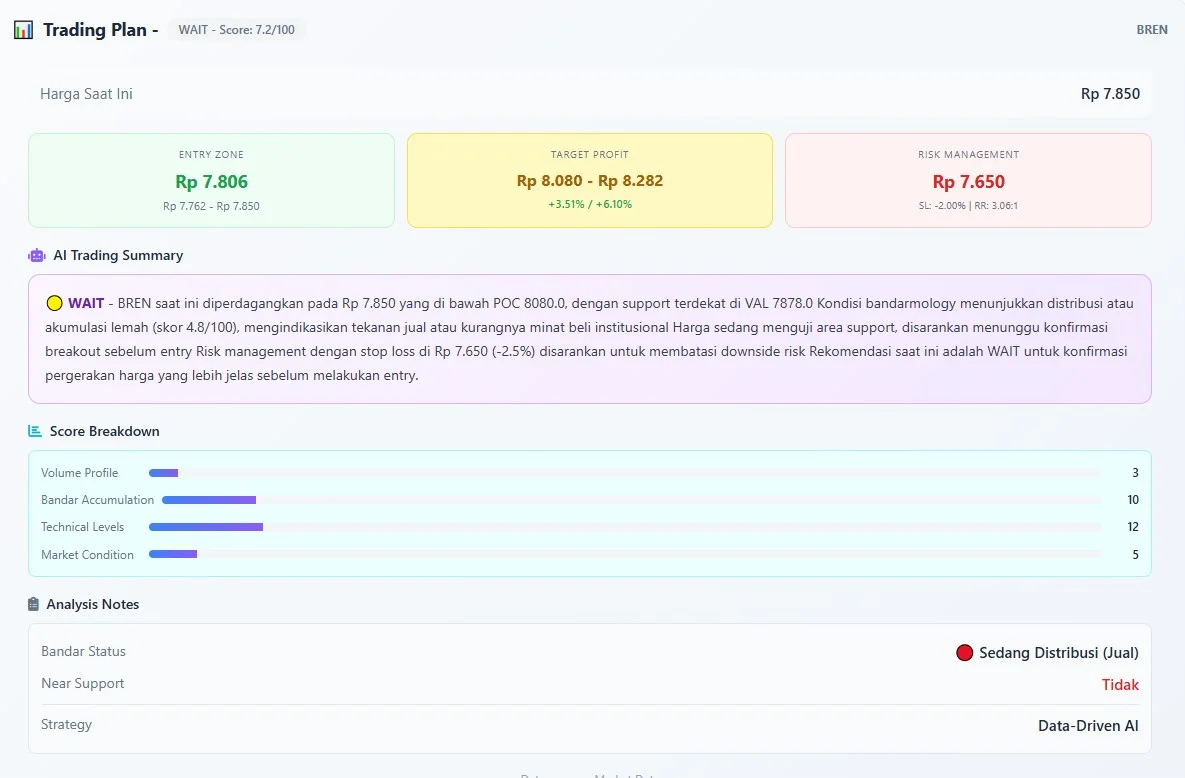Select the Target Profit card

[x=589, y=181]
